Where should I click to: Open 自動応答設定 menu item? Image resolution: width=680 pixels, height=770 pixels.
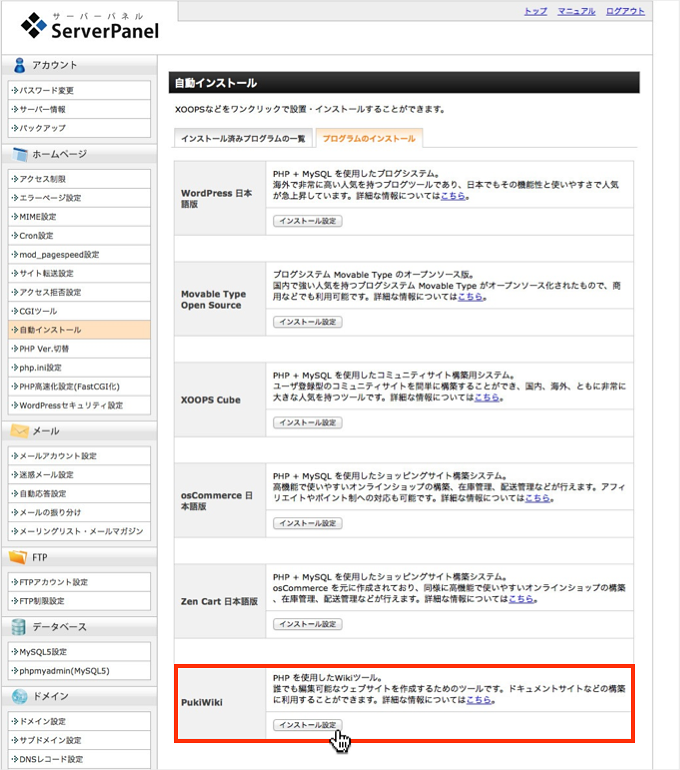[80, 494]
